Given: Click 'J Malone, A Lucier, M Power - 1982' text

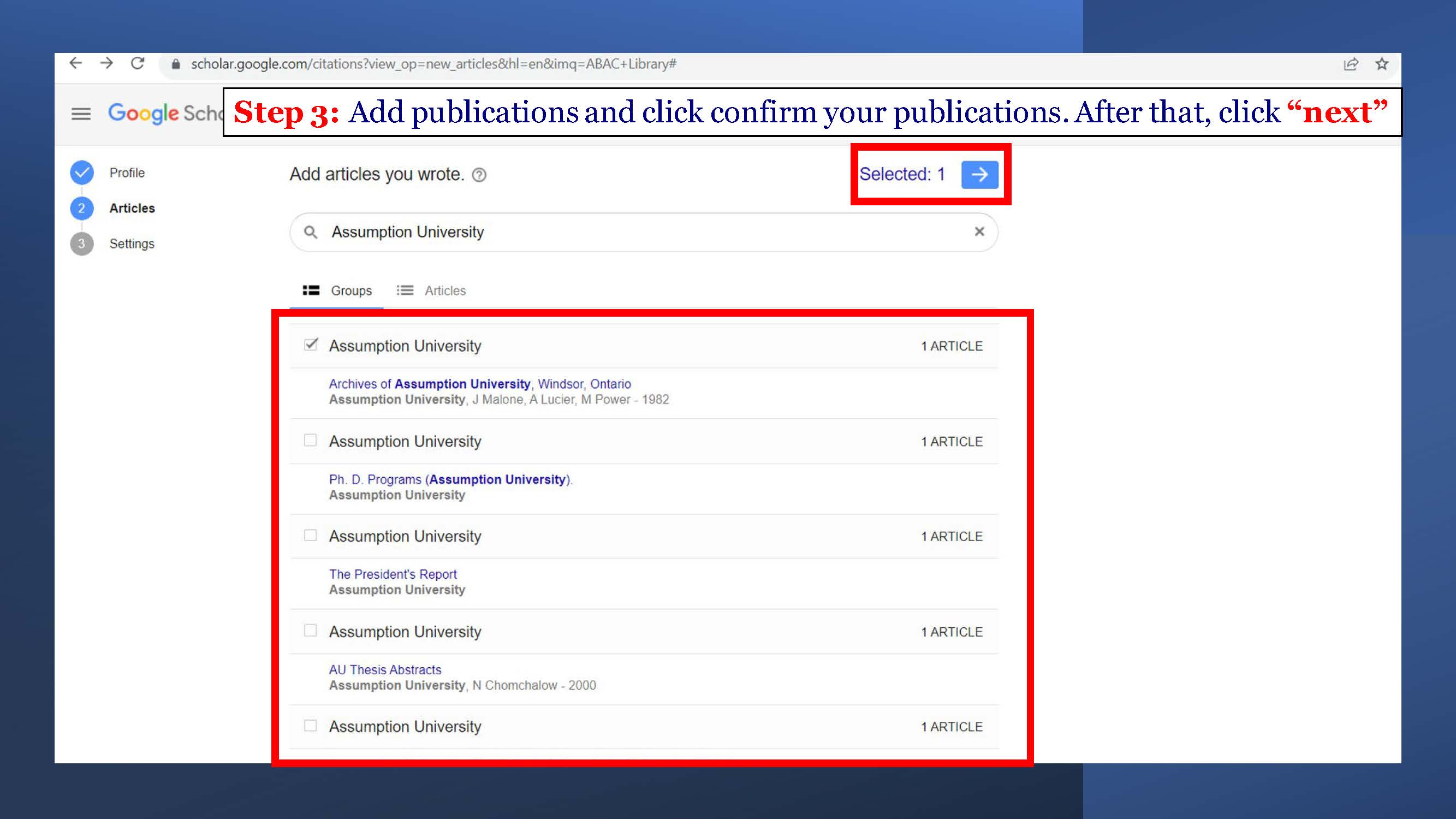Looking at the screenshot, I should 570,400.
